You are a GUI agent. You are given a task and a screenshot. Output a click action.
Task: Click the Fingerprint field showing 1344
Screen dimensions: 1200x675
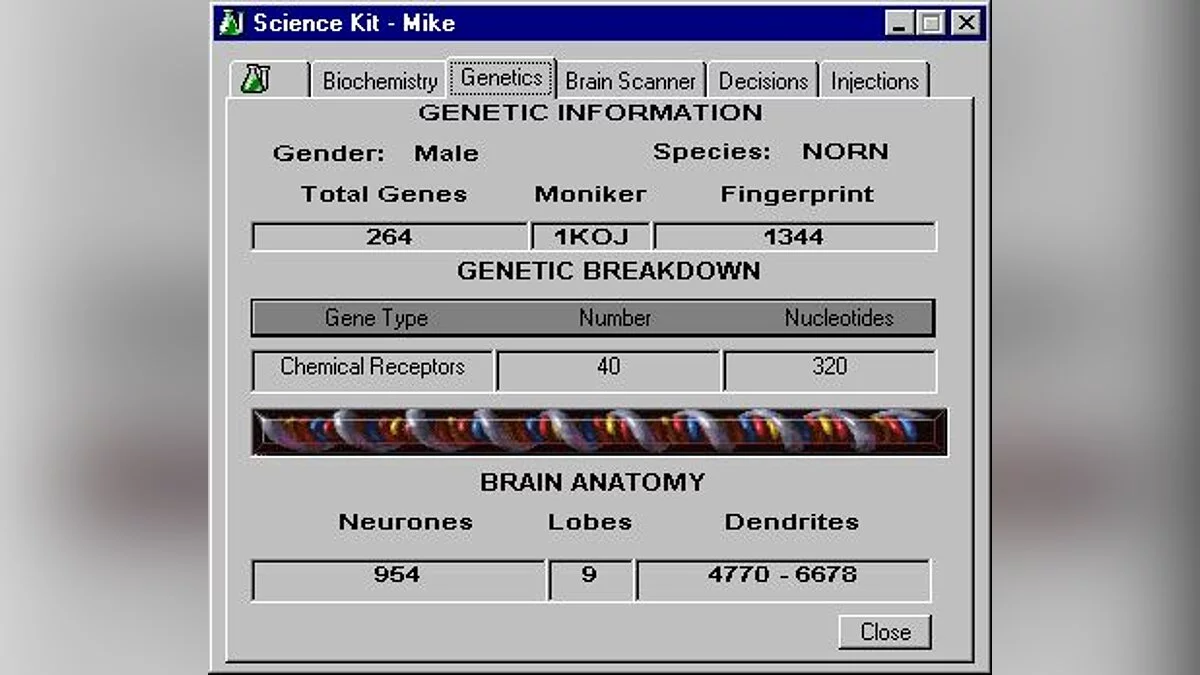click(x=794, y=237)
